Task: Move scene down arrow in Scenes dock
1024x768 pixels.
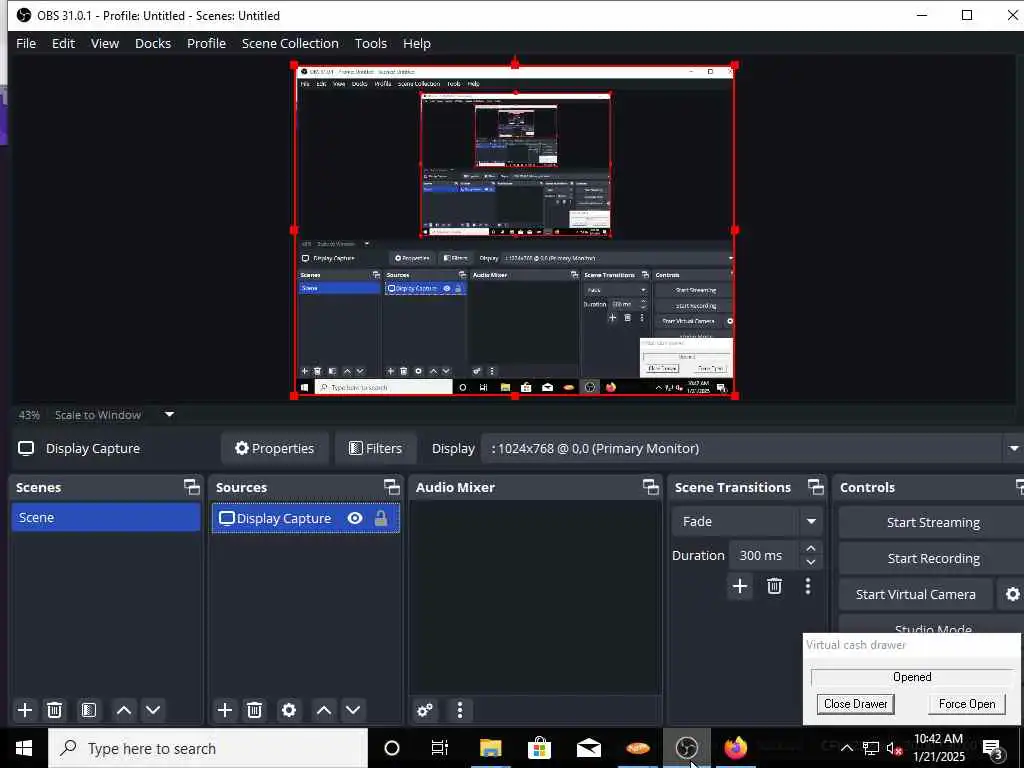Action: coord(153,710)
